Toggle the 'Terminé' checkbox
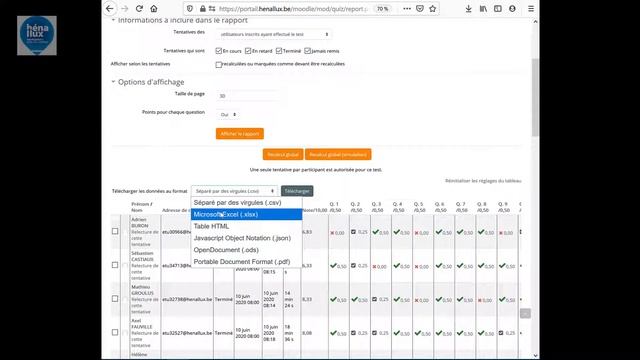This screenshot has width=640, height=360. pyautogui.click(x=279, y=51)
